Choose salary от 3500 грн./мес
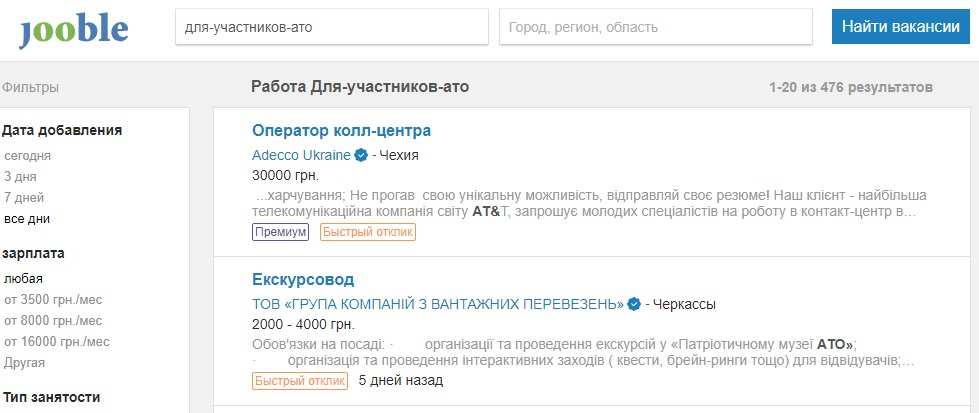 click(x=53, y=300)
